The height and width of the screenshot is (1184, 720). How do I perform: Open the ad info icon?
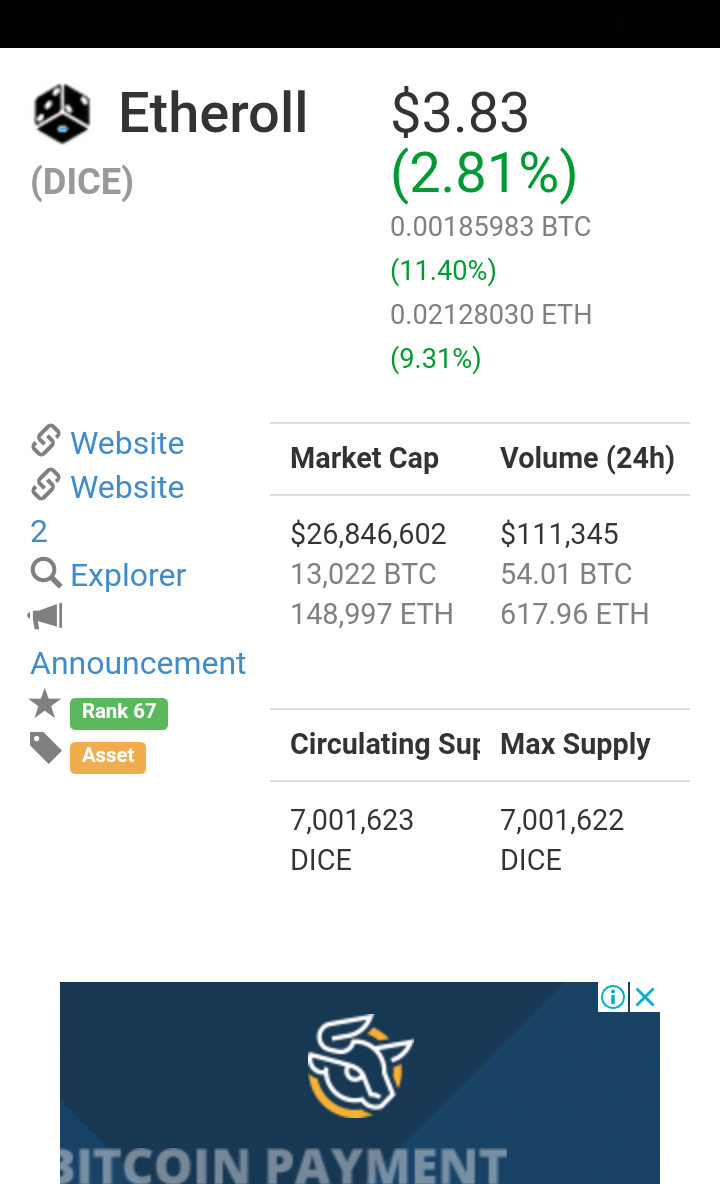[613, 997]
